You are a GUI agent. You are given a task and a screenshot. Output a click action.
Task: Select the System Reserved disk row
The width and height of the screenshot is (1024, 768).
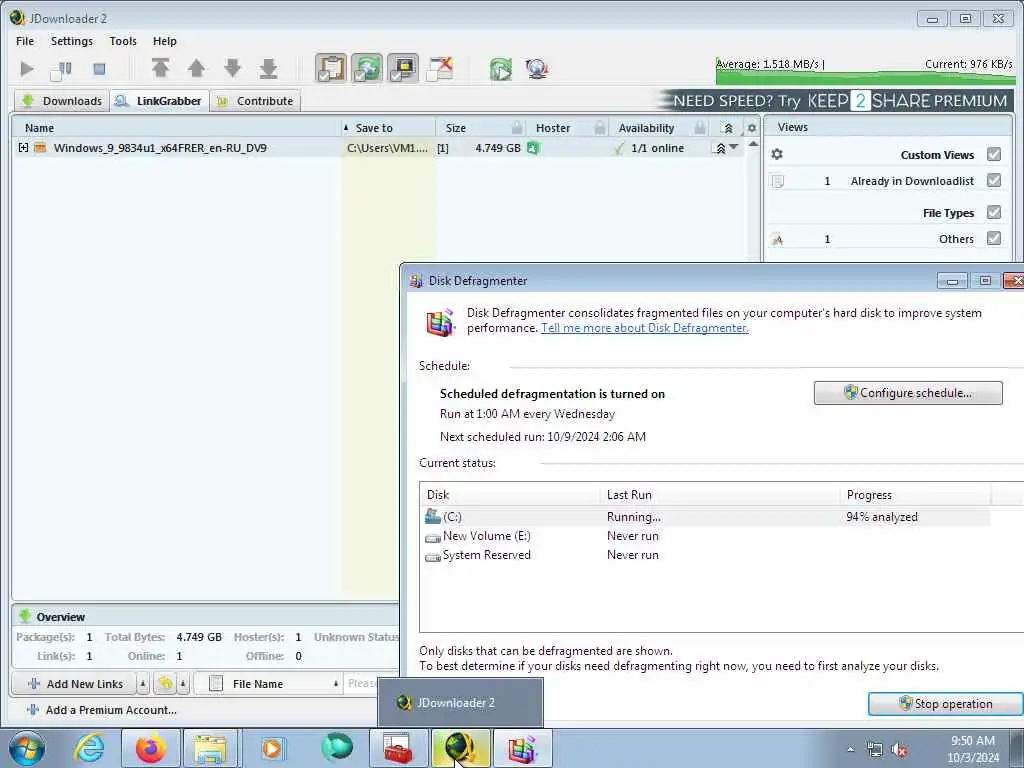click(x=707, y=554)
